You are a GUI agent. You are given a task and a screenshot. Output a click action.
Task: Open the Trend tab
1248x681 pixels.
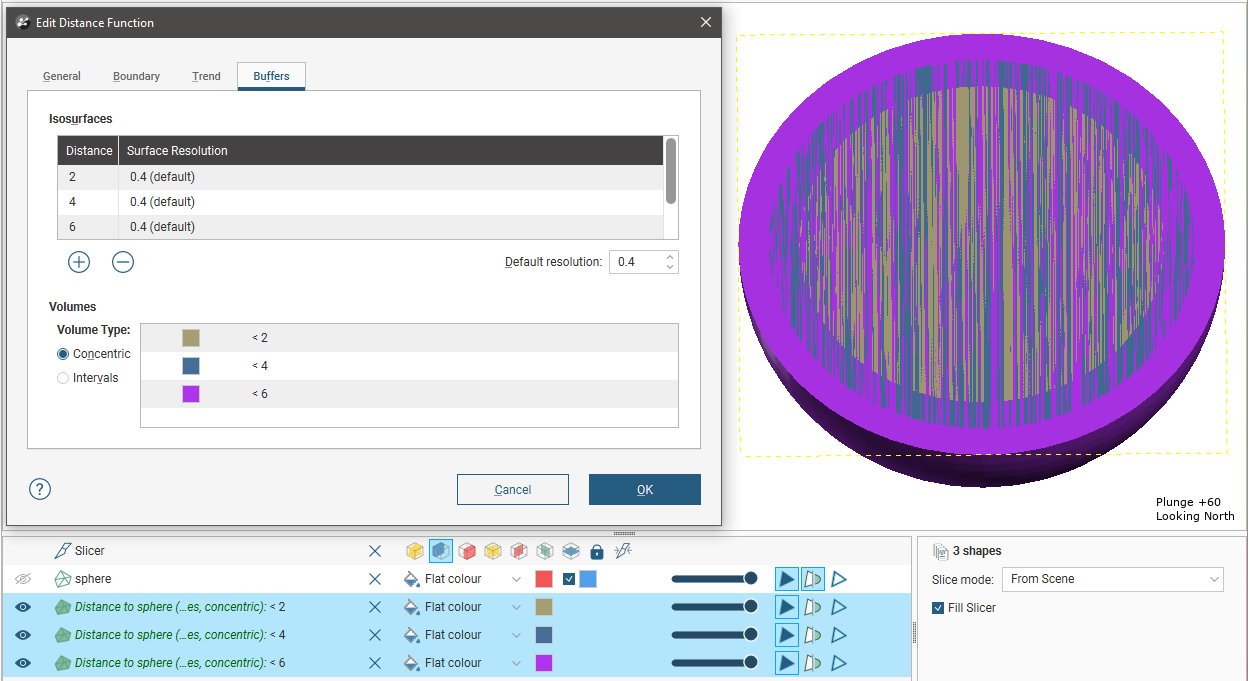click(x=206, y=76)
